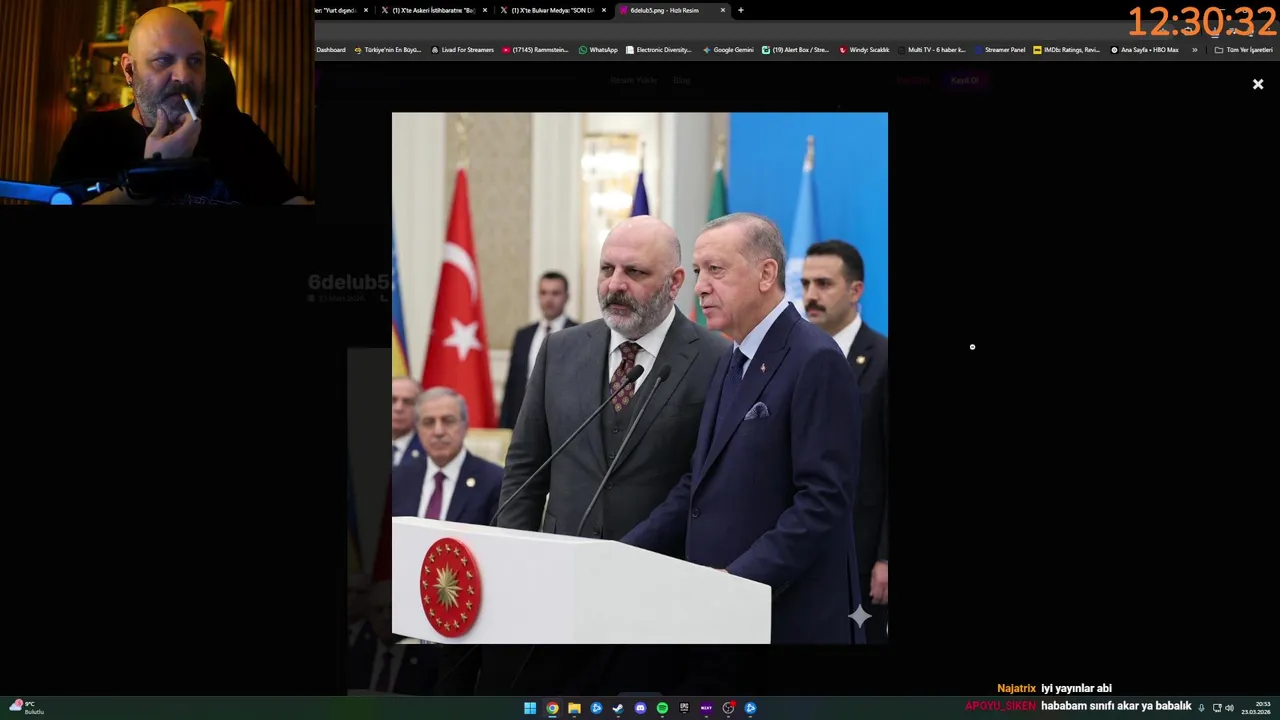The width and height of the screenshot is (1280, 720).
Task: Close the image lightbox with the X
Action: (1258, 84)
